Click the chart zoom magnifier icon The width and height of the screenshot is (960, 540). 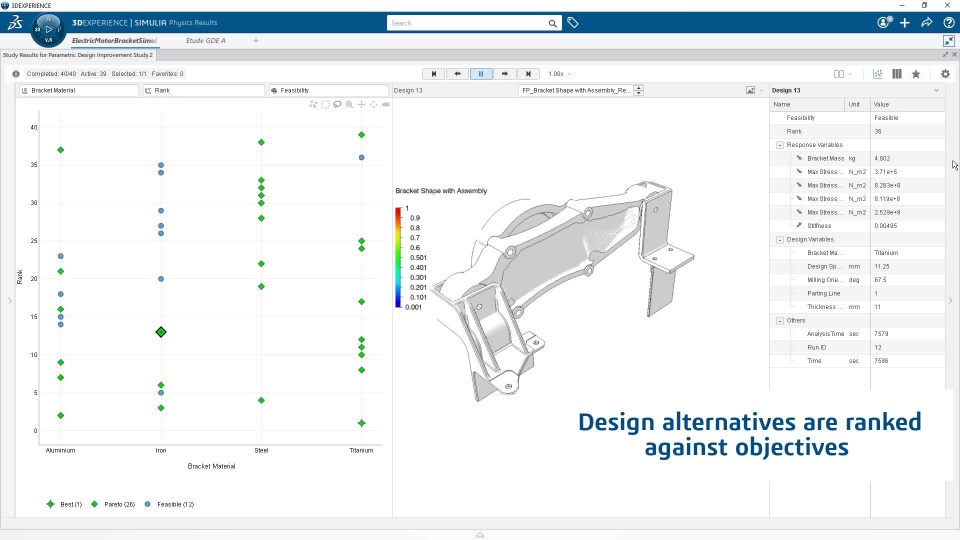tap(349, 105)
